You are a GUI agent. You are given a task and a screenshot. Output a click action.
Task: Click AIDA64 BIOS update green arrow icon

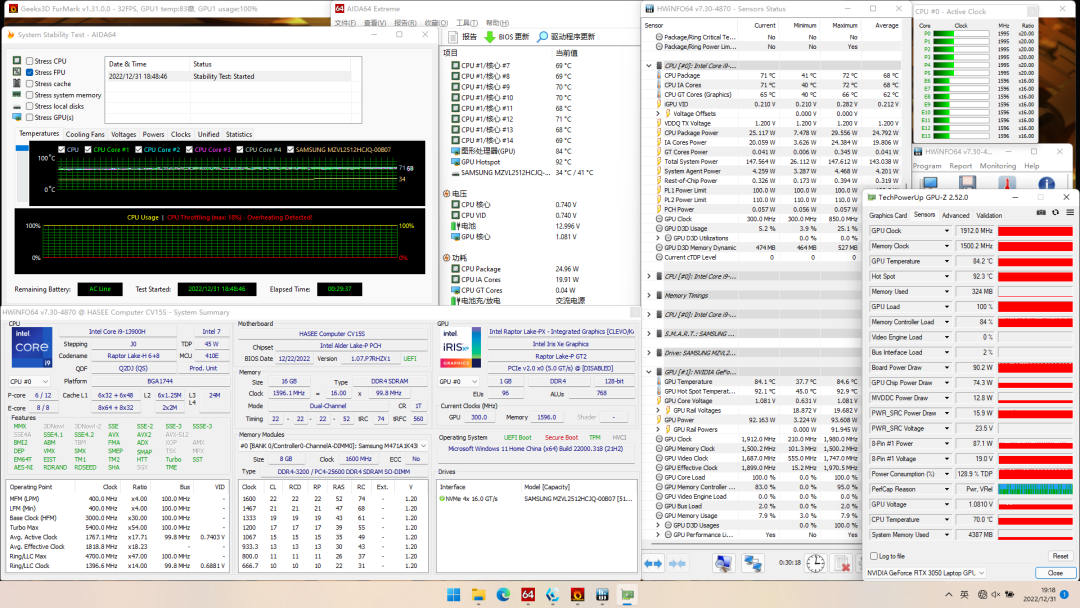490,36
